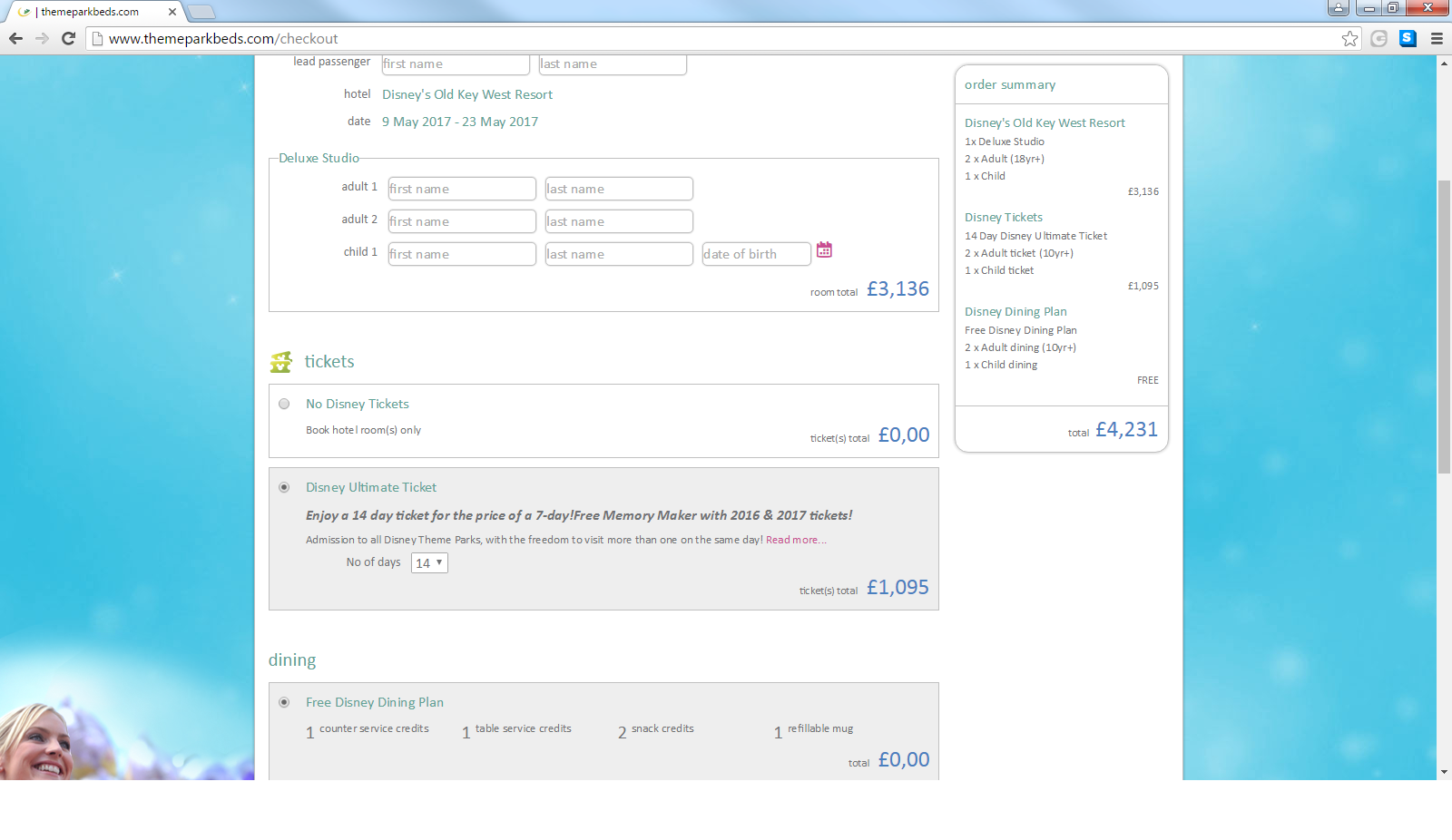Image resolution: width=1452 pixels, height=840 pixels.
Task: Click the ticket total £1,095 amount
Action: tap(898, 587)
